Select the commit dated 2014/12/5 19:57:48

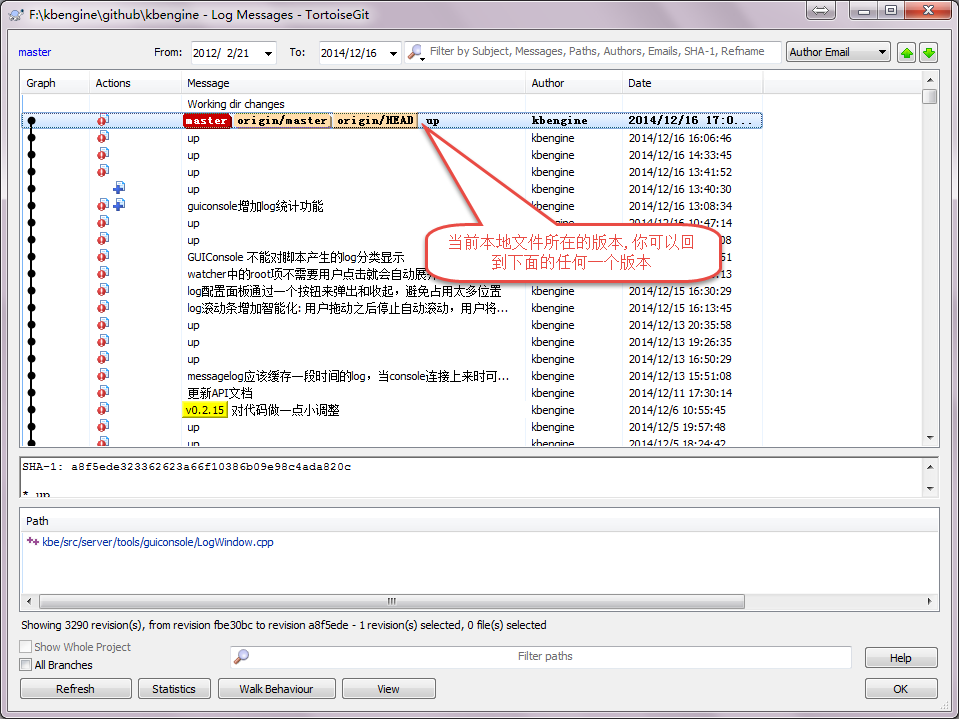click(x=391, y=427)
